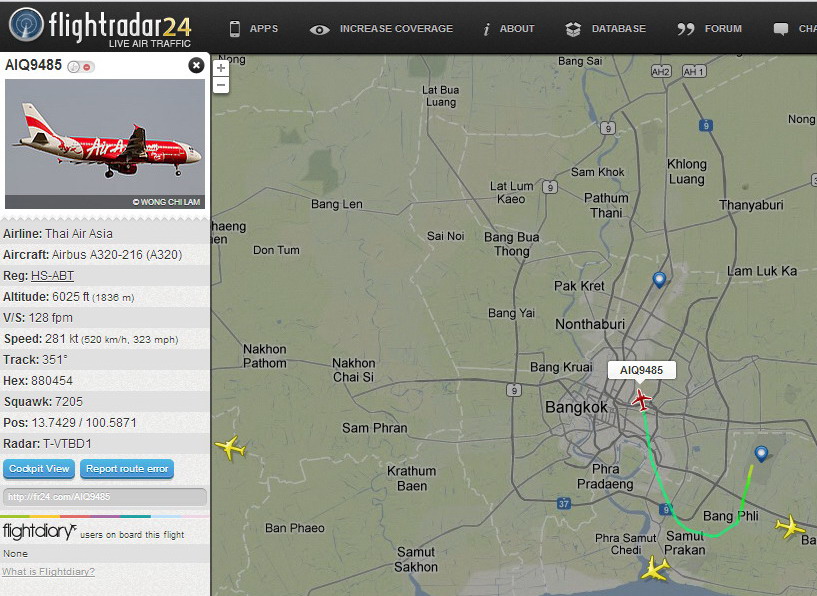Click the Thai AirAsia aircraft photo
This screenshot has height=596, width=817.
point(105,144)
